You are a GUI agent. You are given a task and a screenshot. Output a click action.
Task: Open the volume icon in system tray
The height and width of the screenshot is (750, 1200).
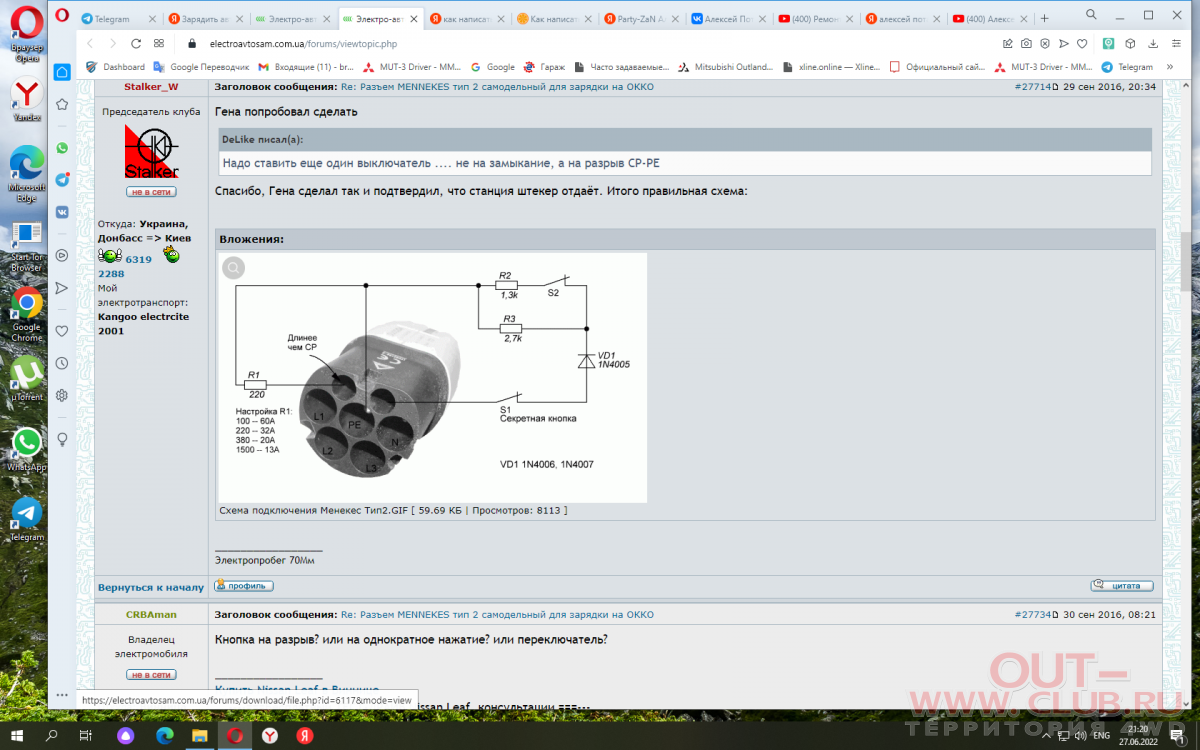tap(1082, 735)
